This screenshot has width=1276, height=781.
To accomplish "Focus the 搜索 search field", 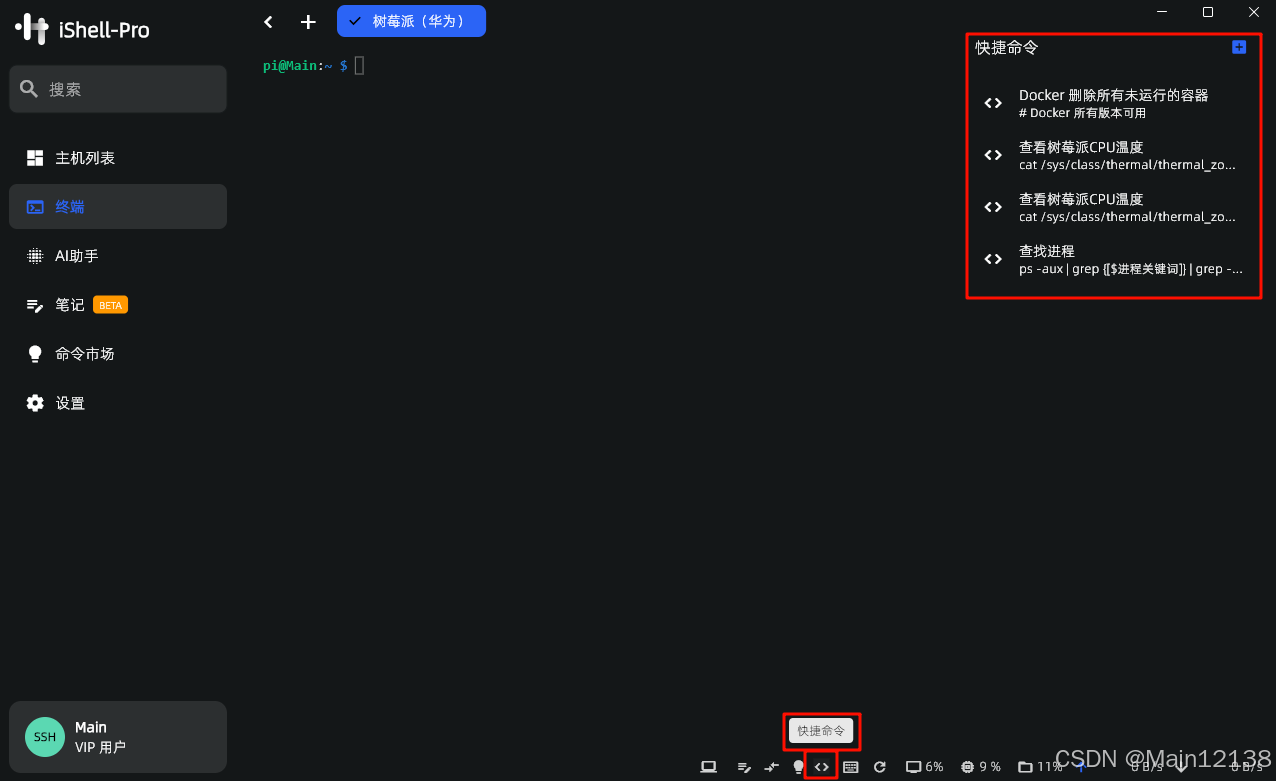I will (x=117, y=89).
